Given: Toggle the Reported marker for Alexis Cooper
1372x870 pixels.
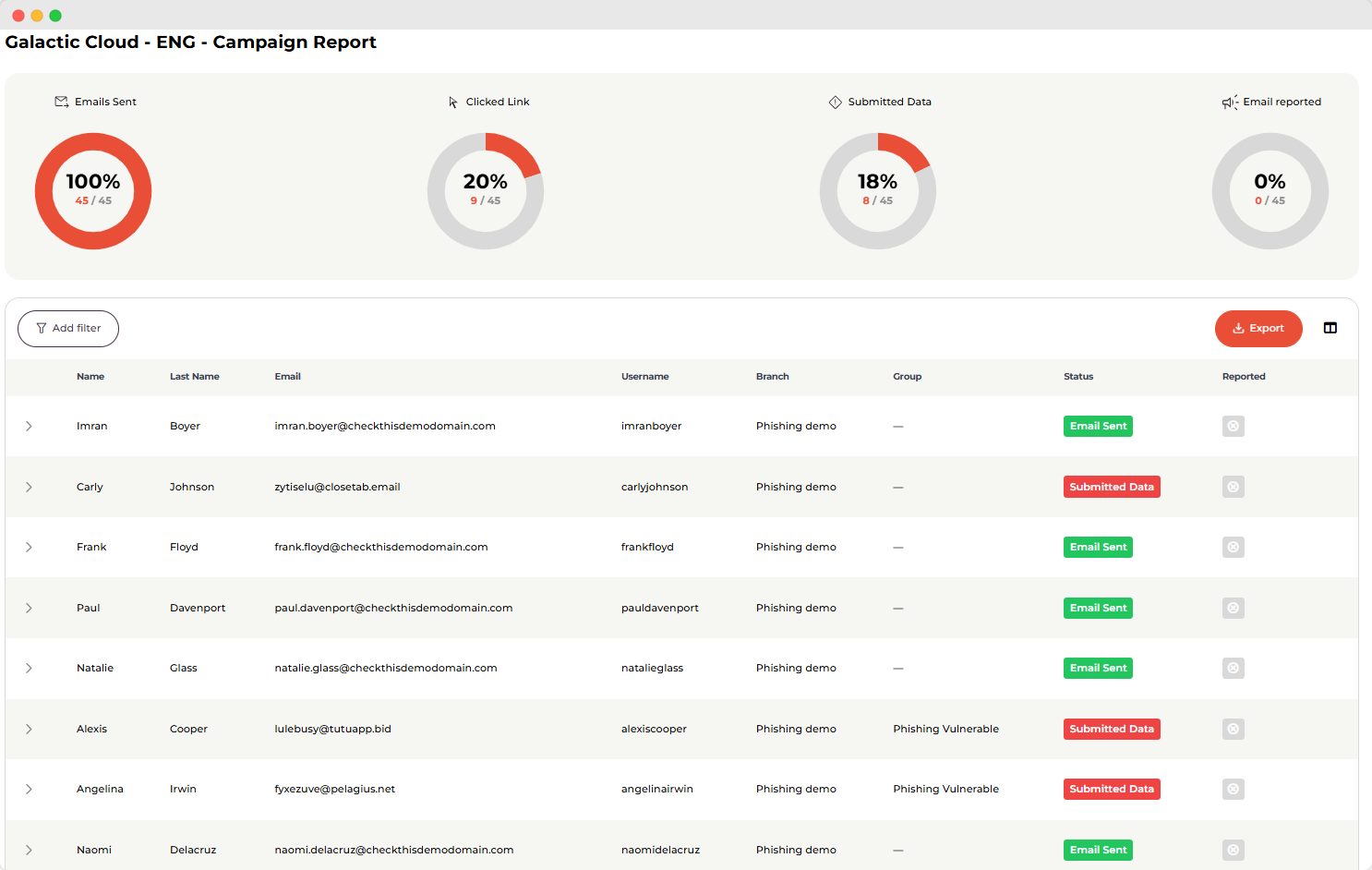Looking at the screenshot, I should (1234, 729).
